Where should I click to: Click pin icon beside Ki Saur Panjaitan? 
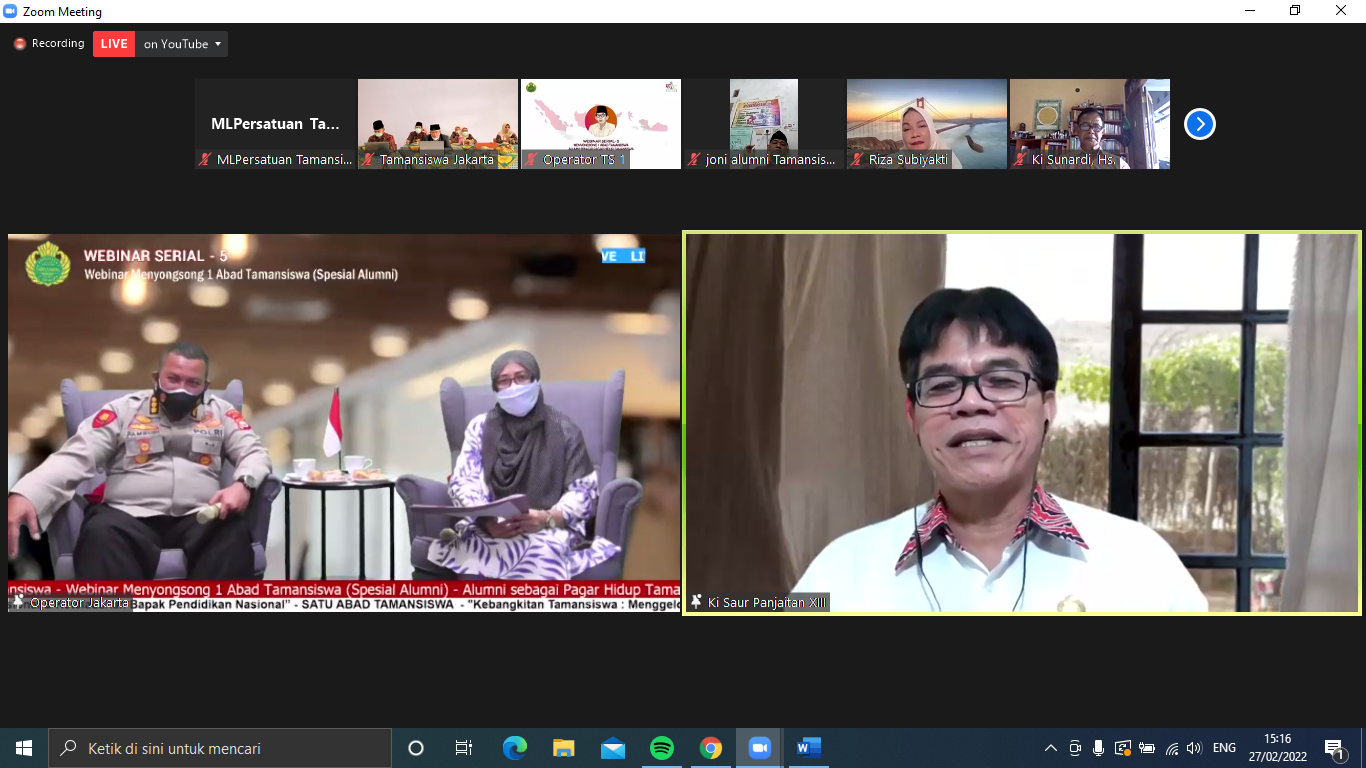pos(696,602)
